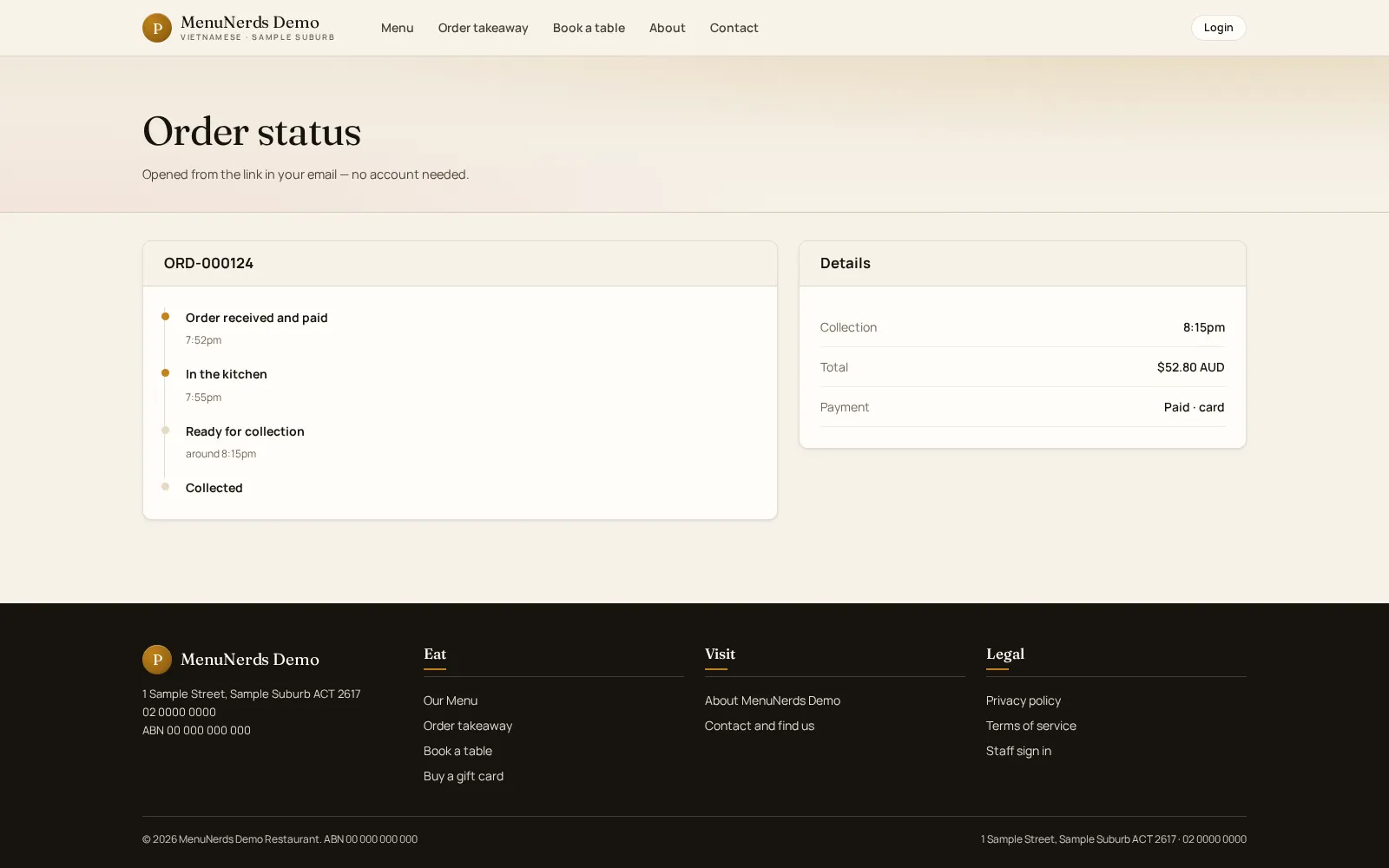Click the total amount $52.80 AUD
The height and width of the screenshot is (868, 1389).
tap(1191, 367)
